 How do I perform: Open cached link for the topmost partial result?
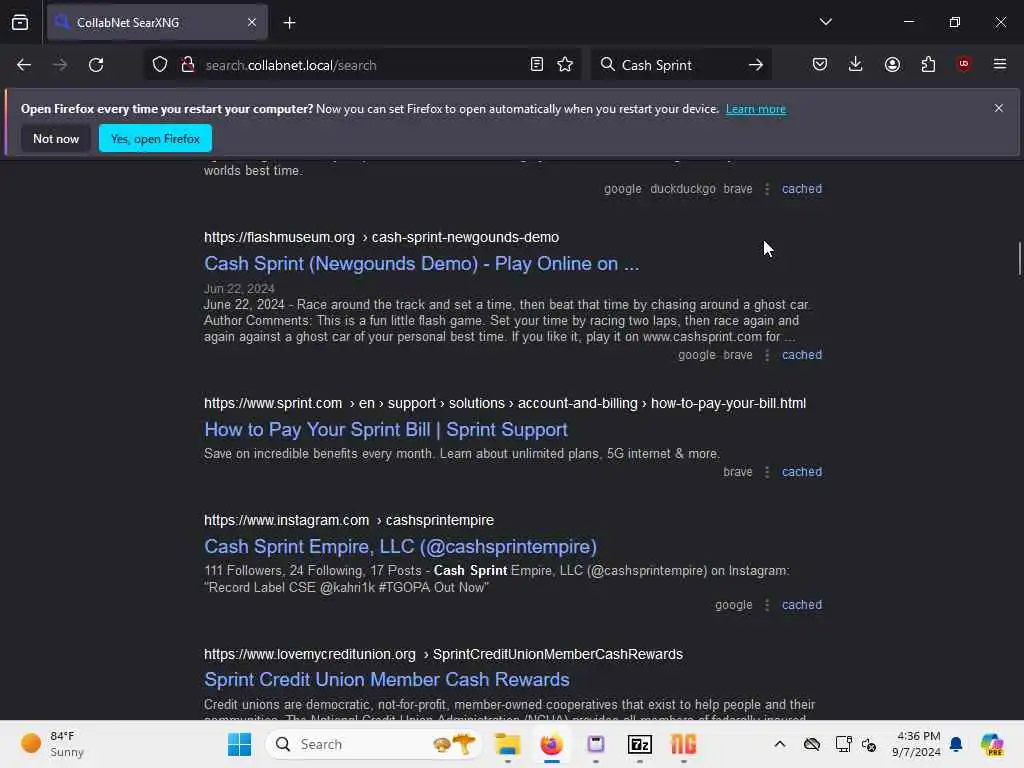pyautogui.click(x=802, y=189)
